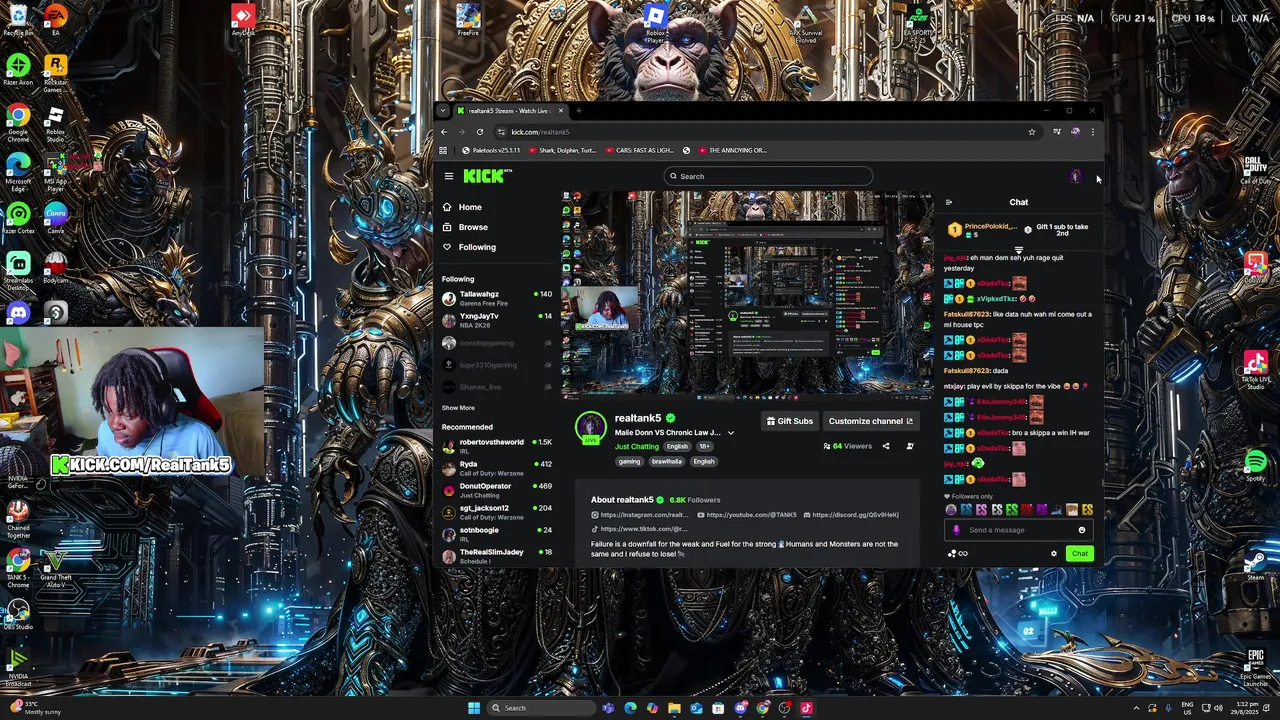Open 'THE ANNOYING OR...' bookmark
The image size is (1280, 720).
click(732, 150)
